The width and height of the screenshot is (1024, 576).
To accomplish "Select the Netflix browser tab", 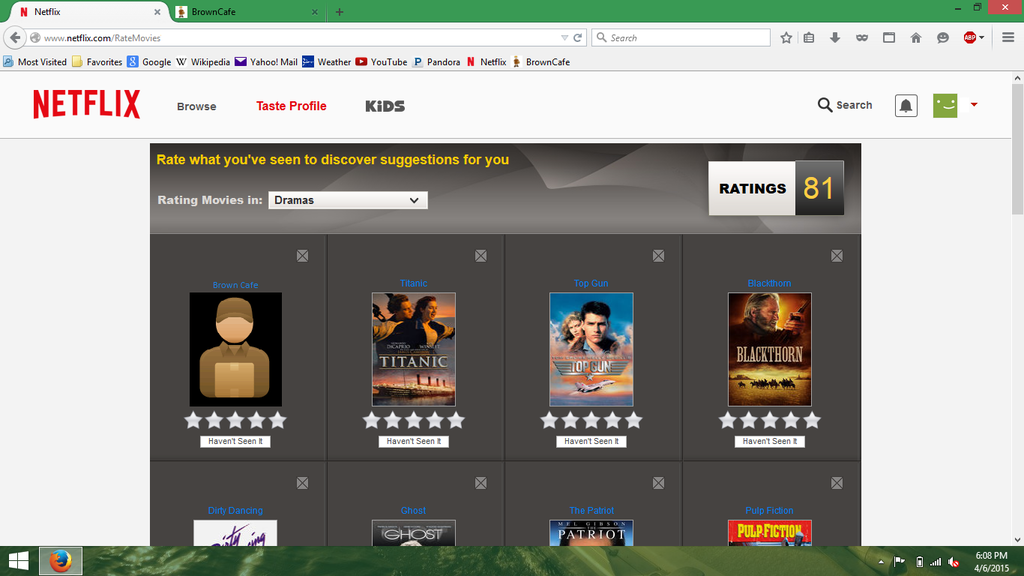I will pyautogui.click(x=87, y=12).
